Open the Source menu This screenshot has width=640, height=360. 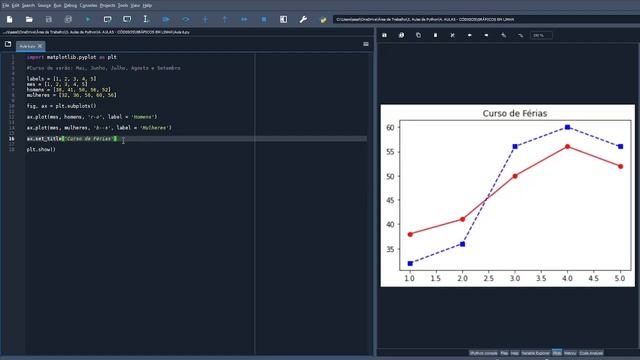pos(44,5)
